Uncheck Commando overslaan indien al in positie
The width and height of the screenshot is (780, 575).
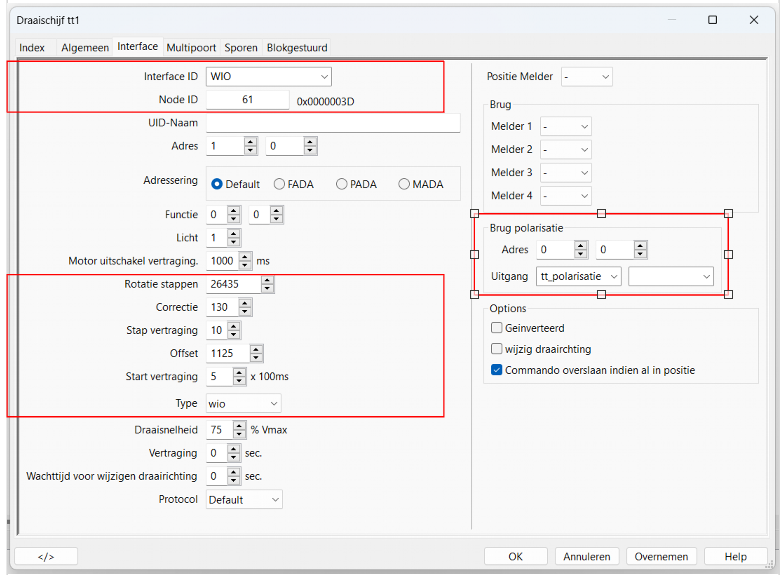(x=496, y=370)
